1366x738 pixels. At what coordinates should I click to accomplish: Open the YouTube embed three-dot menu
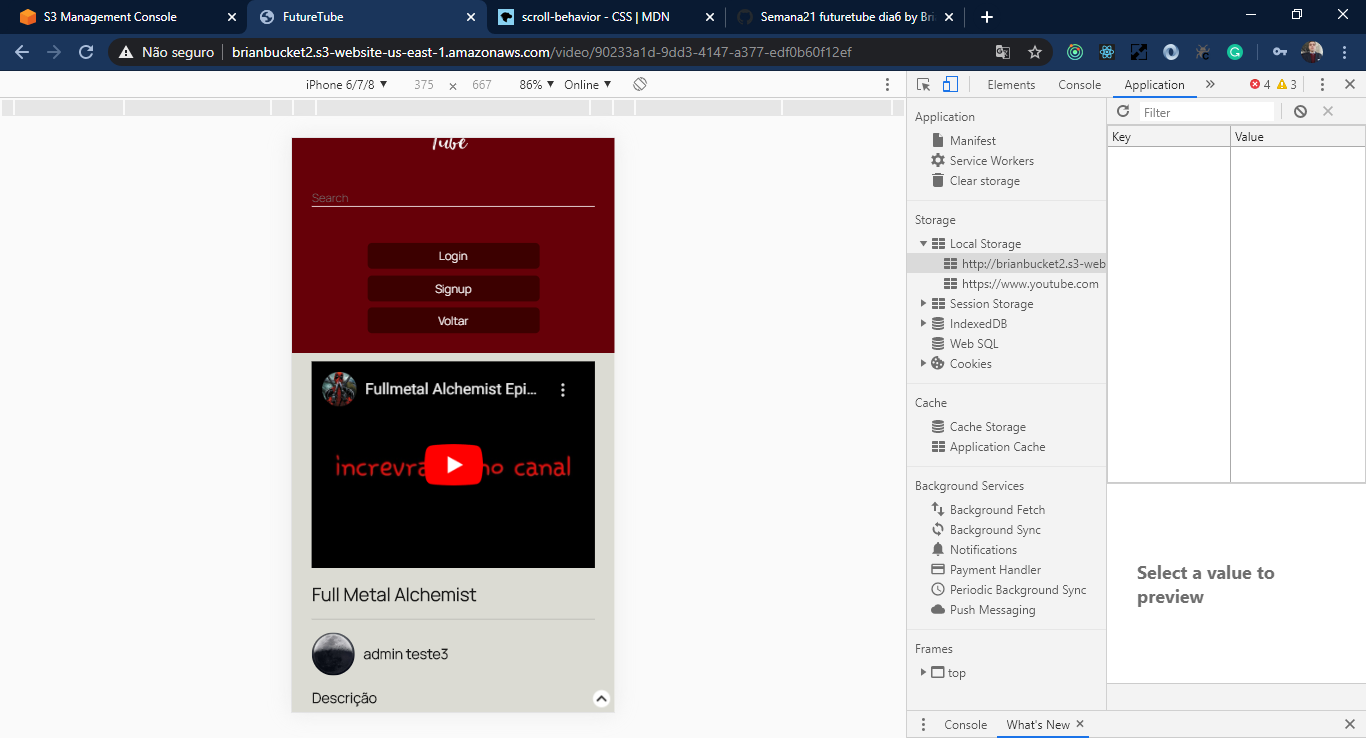pos(563,390)
